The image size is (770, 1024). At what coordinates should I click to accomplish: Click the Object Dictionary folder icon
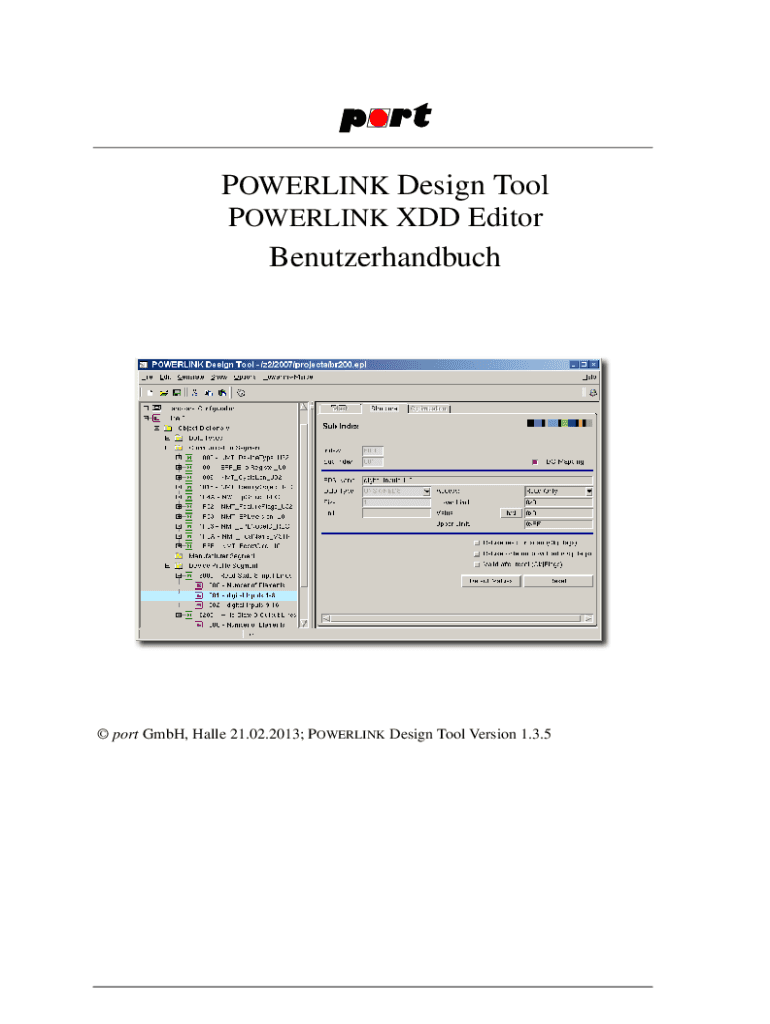pos(169,427)
